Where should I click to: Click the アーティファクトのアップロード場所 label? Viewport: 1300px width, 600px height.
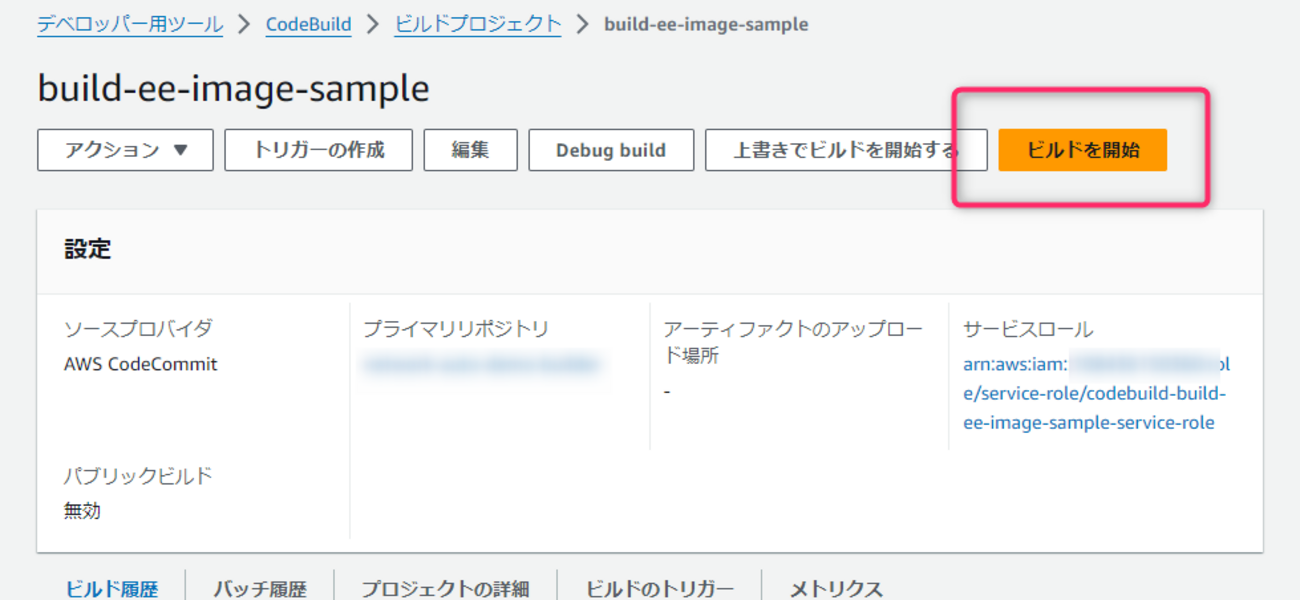point(793,342)
